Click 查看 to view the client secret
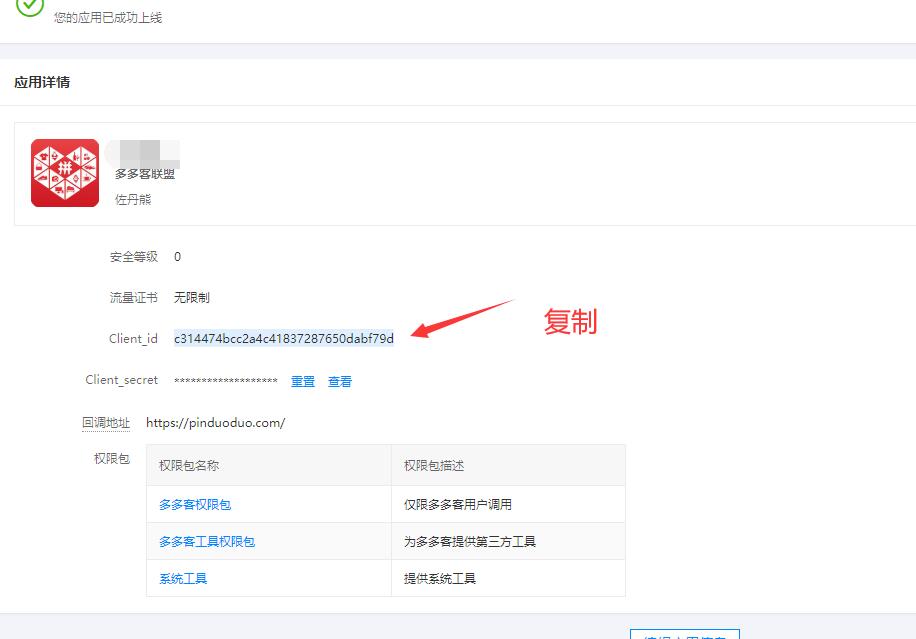The image size is (916, 639). click(x=340, y=381)
